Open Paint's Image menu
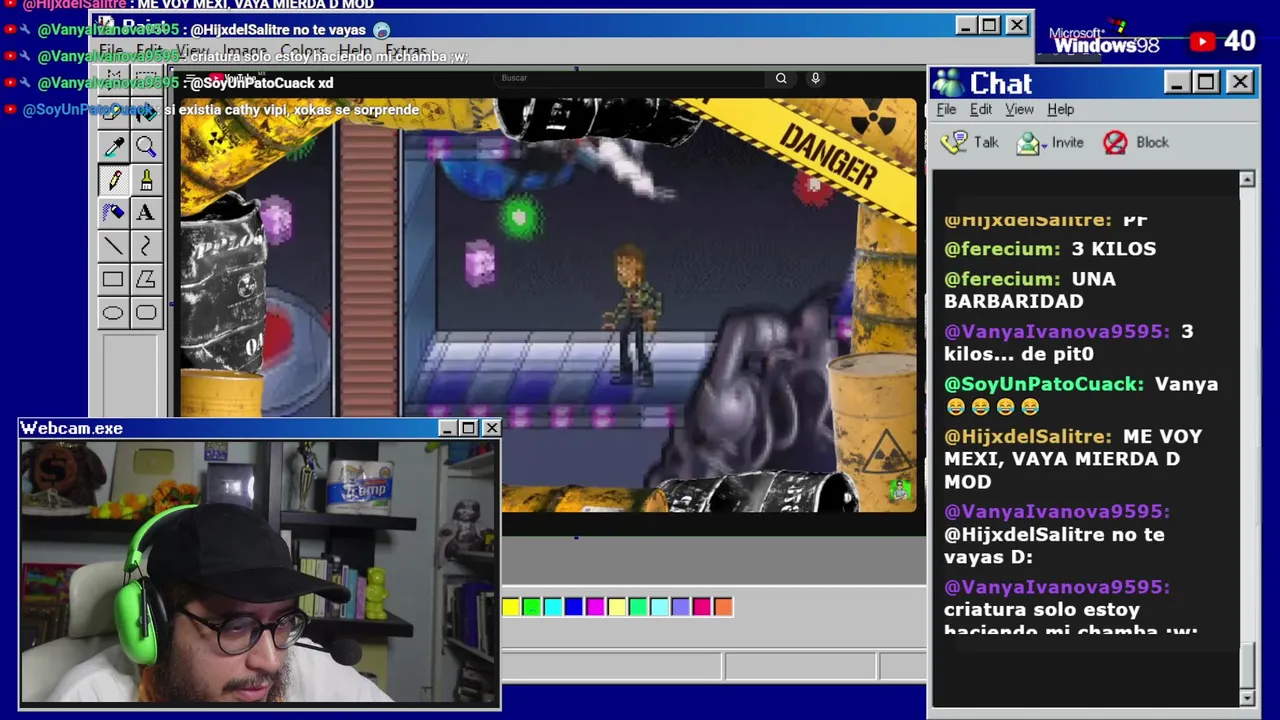 pos(244,50)
